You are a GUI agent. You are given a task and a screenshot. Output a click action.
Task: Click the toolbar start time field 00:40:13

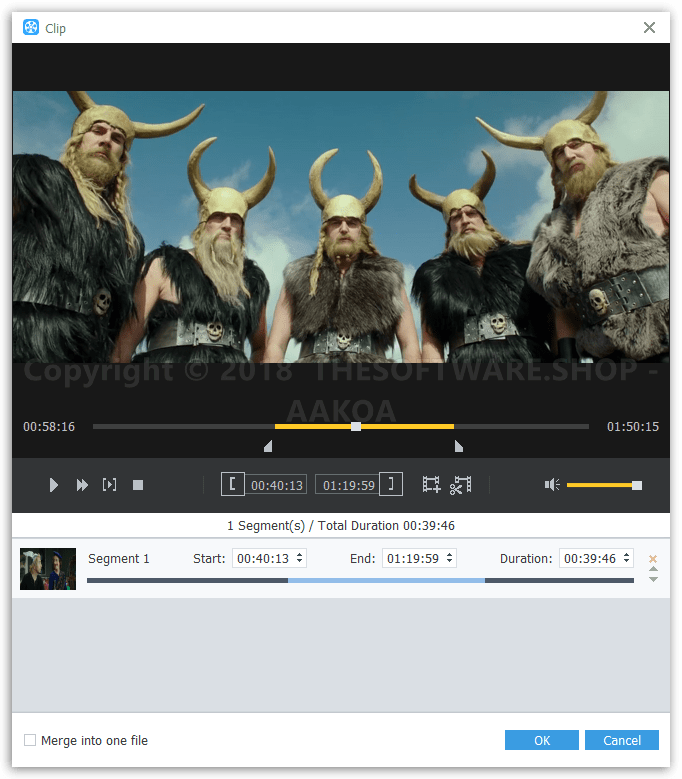point(276,485)
